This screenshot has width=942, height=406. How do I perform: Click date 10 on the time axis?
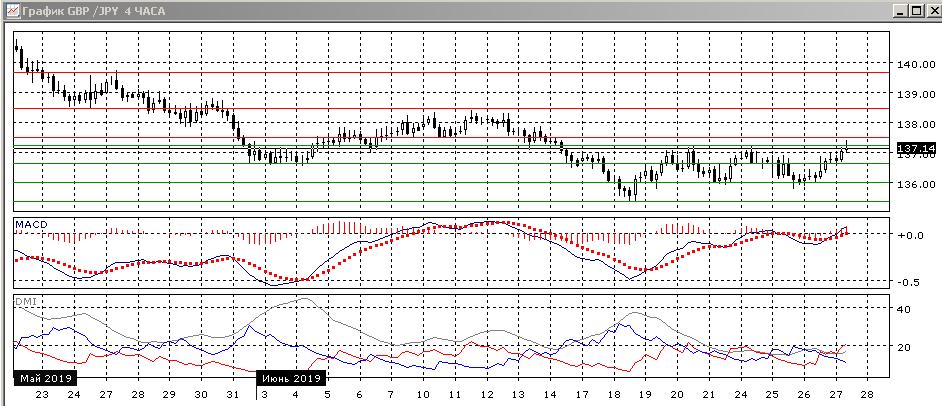[423, 395]
